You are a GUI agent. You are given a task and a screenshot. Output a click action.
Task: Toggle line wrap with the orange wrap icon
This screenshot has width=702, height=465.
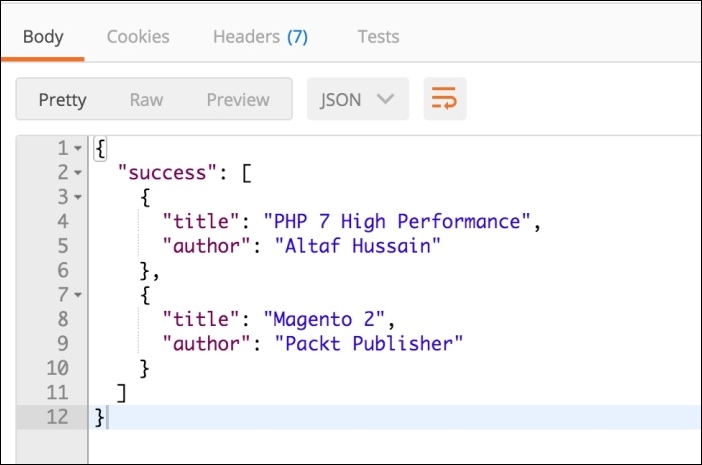[445, 99]
